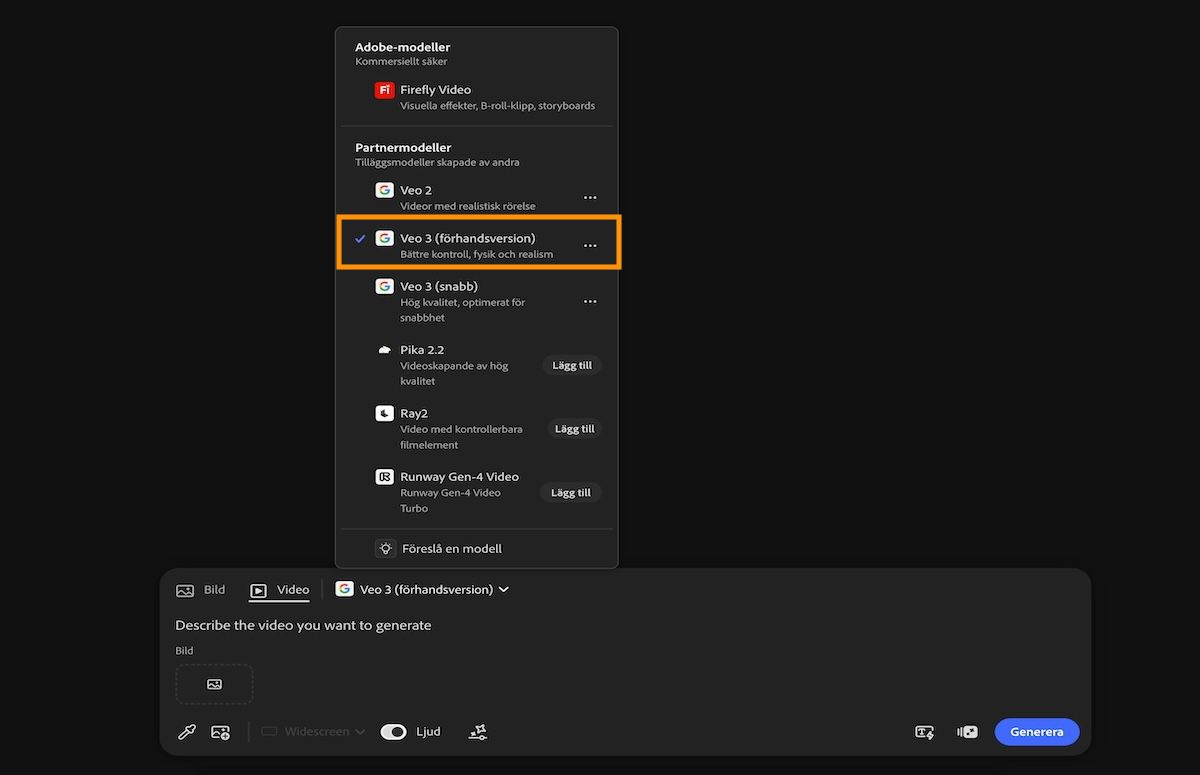Viewport: 1200px width, 775px height.
Task: Choose the Veo 2 model
Action: 477,197
